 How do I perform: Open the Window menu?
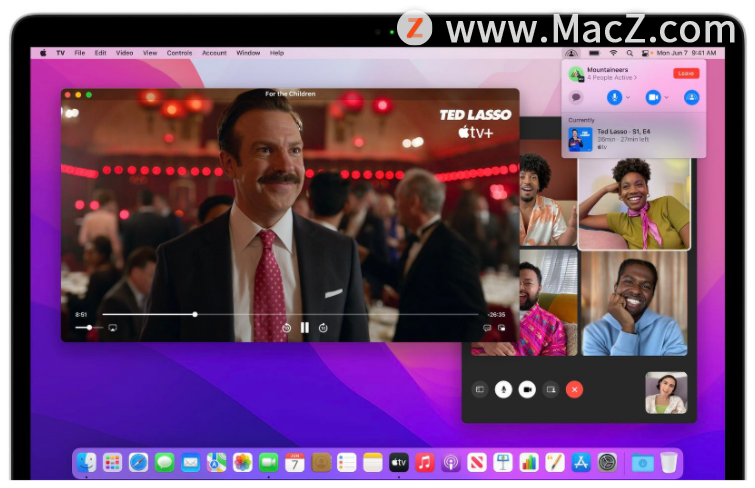pos(248,53)
